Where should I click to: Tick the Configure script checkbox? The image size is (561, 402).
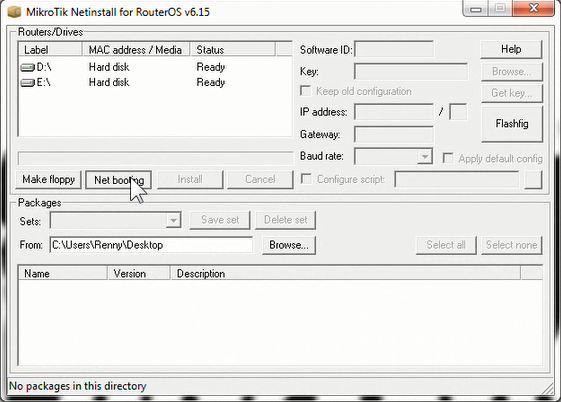click(306, 179)
